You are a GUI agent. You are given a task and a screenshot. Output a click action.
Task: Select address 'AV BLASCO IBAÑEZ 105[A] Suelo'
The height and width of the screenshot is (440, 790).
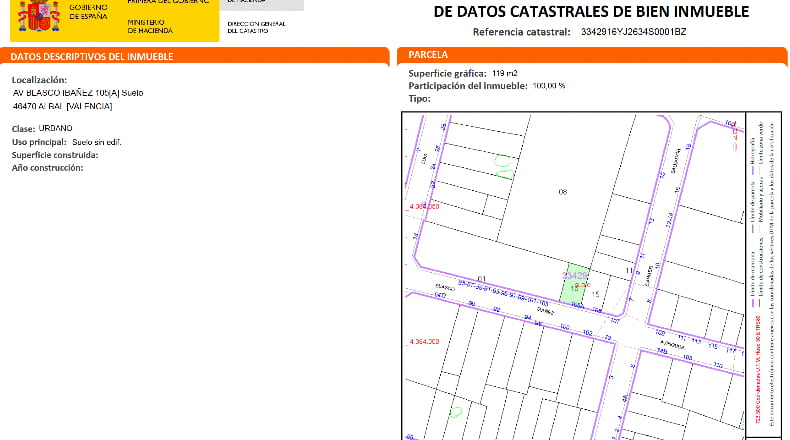(x=78, y=93)
